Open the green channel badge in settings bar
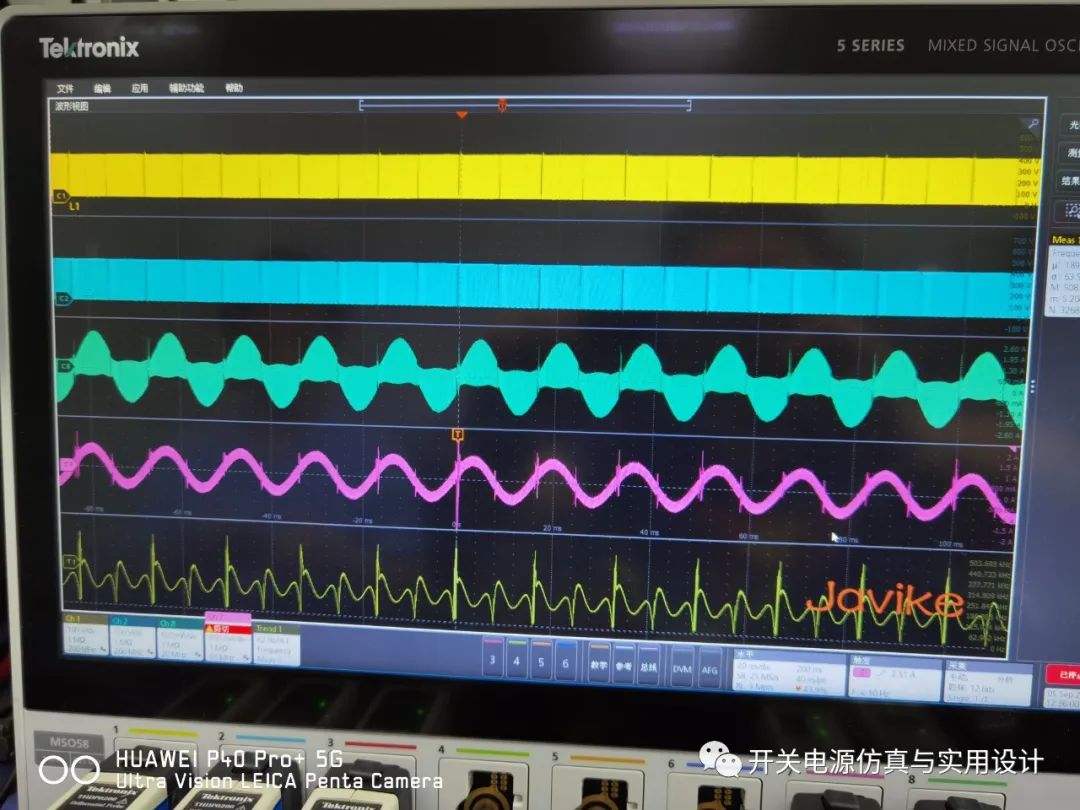 click(x=180, y=639)
